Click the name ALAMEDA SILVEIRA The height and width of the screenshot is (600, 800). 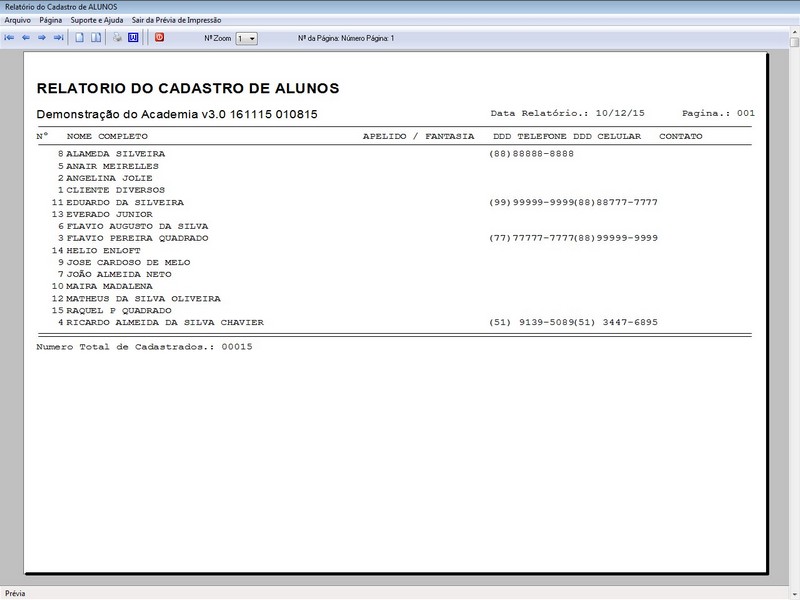(116, 154)
